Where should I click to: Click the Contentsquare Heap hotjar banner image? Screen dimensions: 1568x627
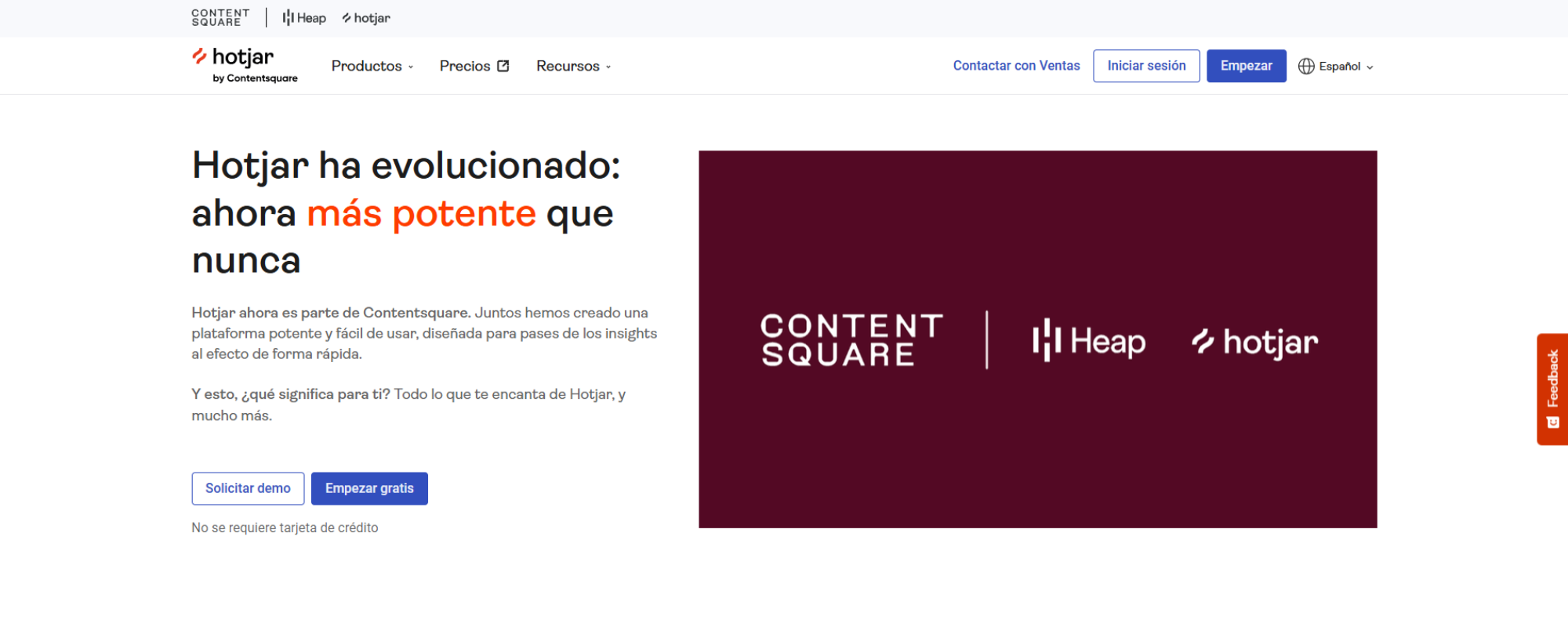[x=1037, y=339]
